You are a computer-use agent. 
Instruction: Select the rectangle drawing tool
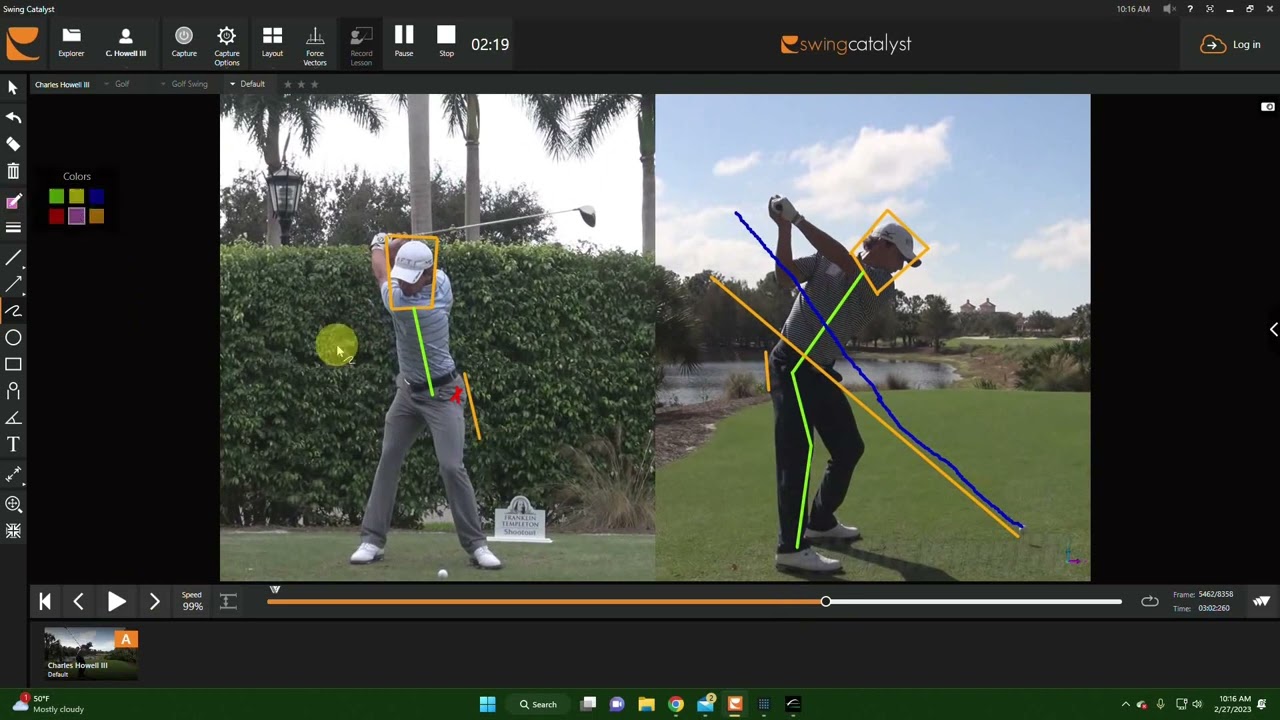point(13,364)
